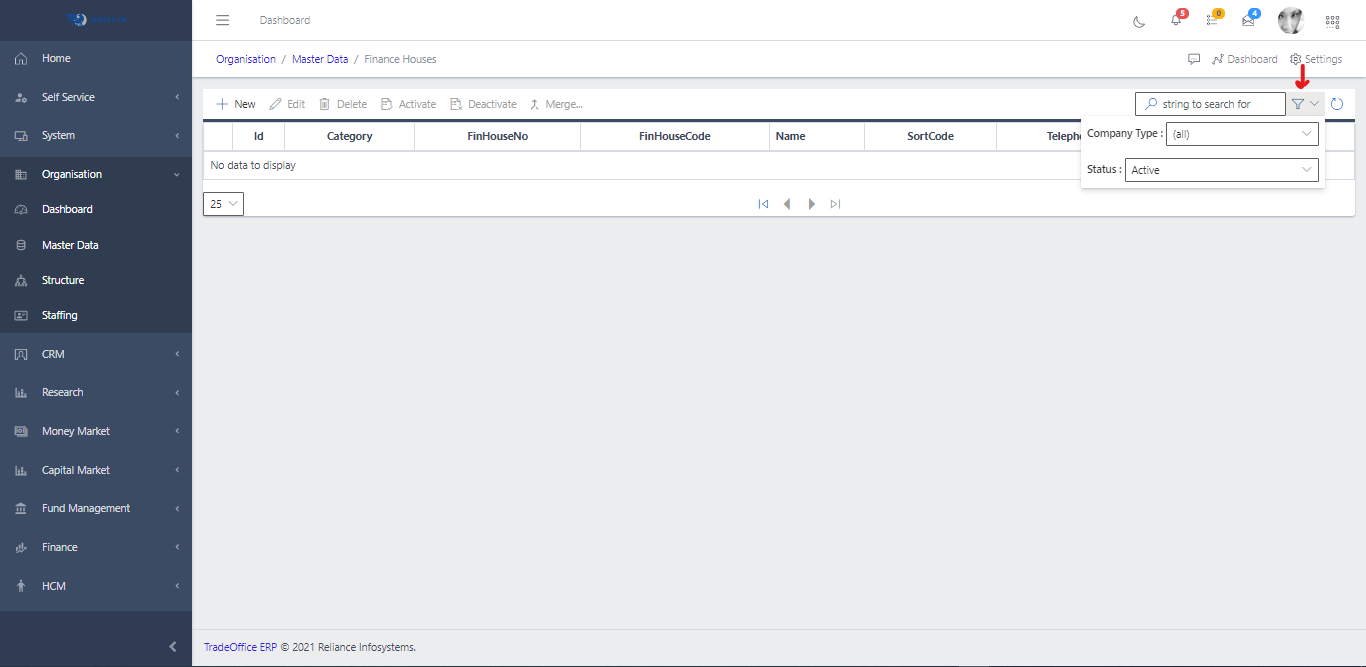1366x667 pixels.
Task: Open the apps grid icon
Action: click(x=1332, y=21)
